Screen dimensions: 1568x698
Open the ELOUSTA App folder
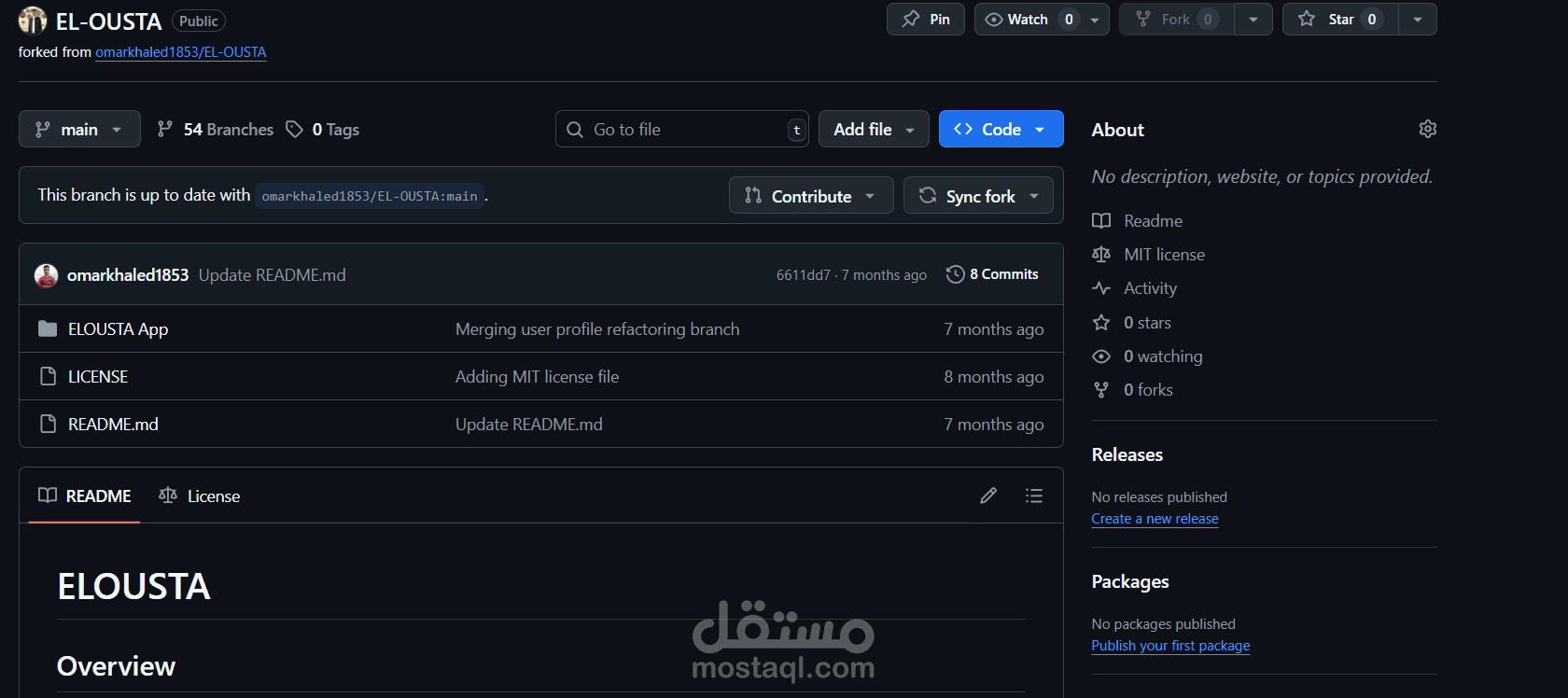(x=119, y=328)
